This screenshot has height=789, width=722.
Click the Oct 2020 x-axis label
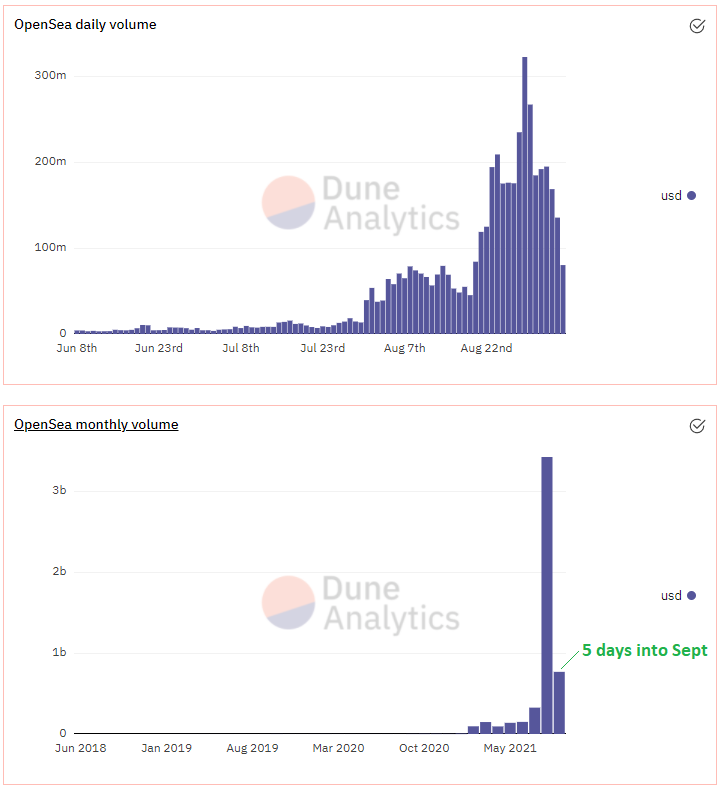click(x=424, y=748)
